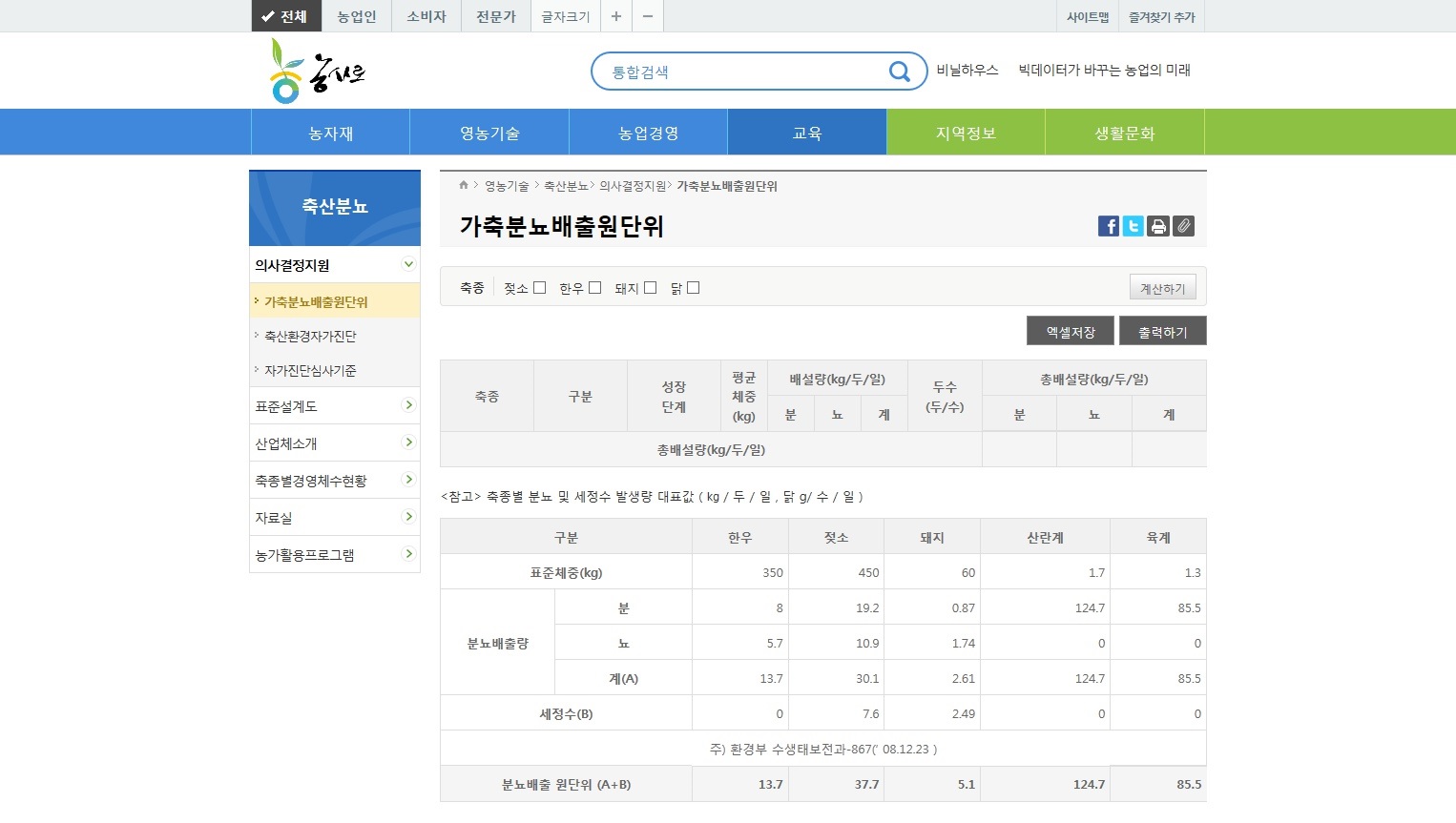Click the paperclip link-copy icon

tap(1183, 226)
